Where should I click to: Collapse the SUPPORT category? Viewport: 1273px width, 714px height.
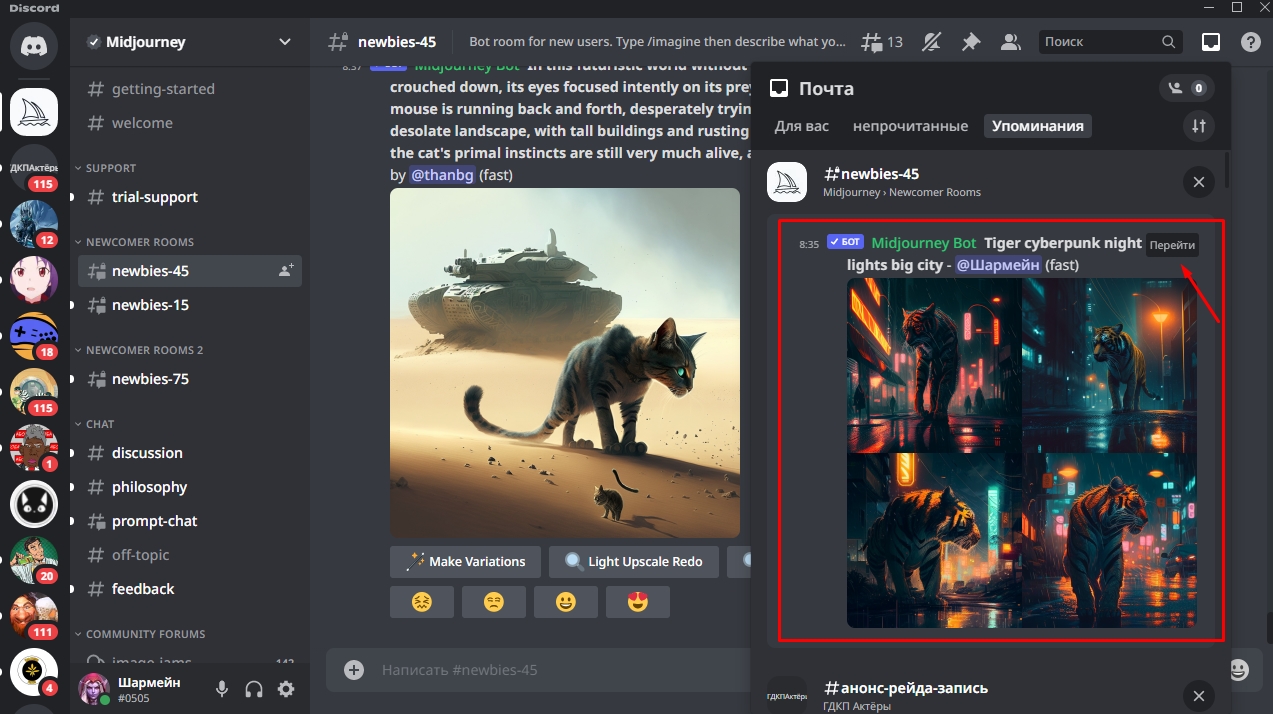pos(111,168)
